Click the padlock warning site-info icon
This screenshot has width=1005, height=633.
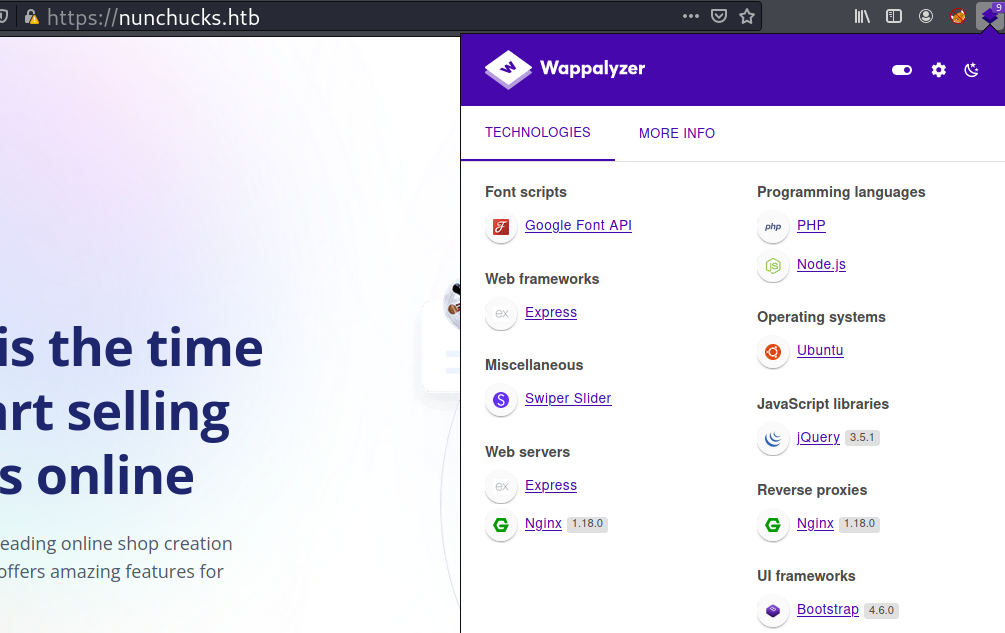pos(32,17)
